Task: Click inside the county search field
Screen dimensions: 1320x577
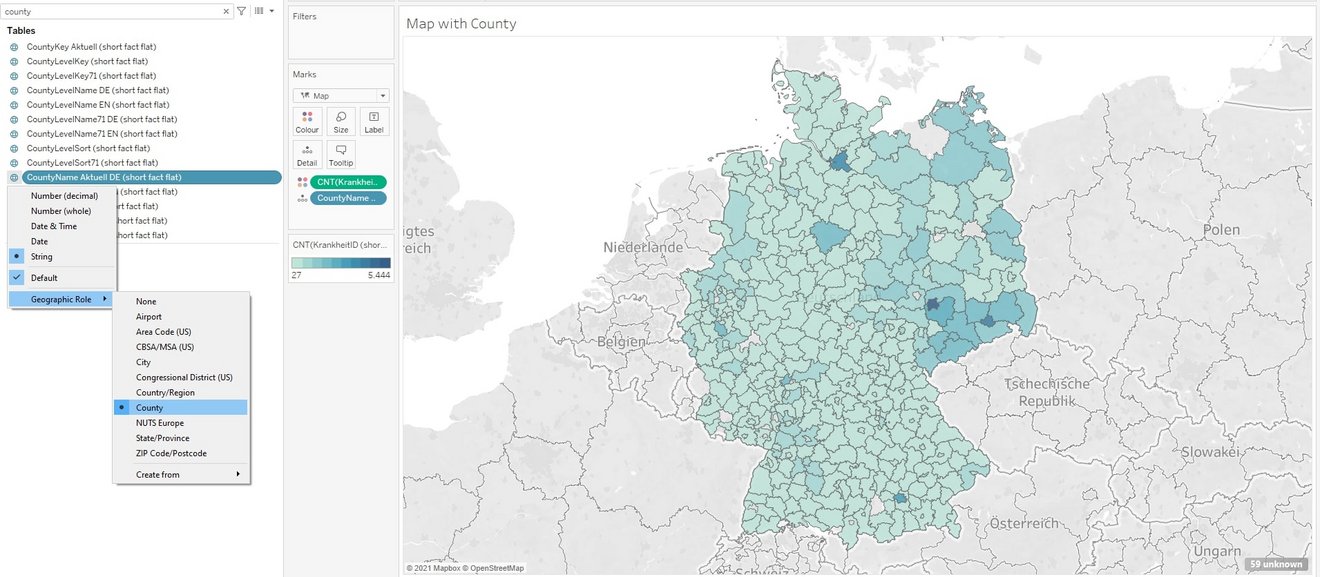Action: pyautogui.click(x=110, y=11)
